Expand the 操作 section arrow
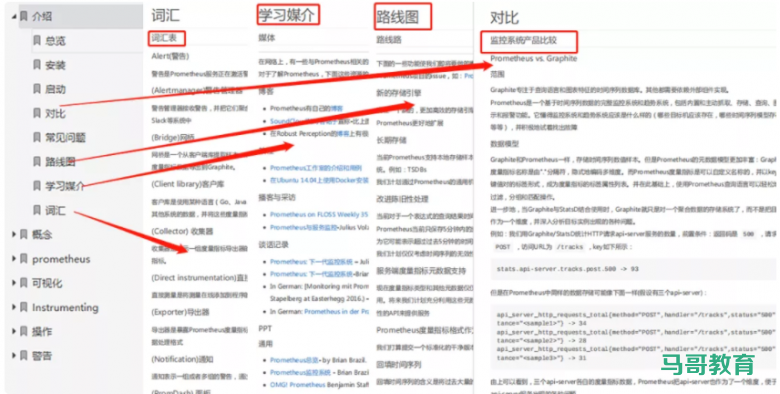The image size is (780, 394). (x=14, y=331)
